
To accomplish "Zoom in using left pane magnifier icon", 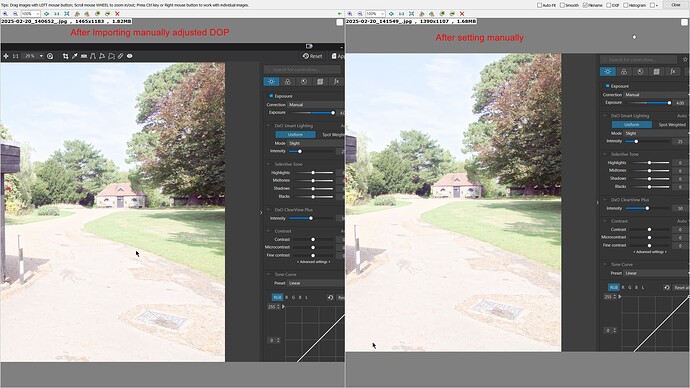I will (5, 14).
